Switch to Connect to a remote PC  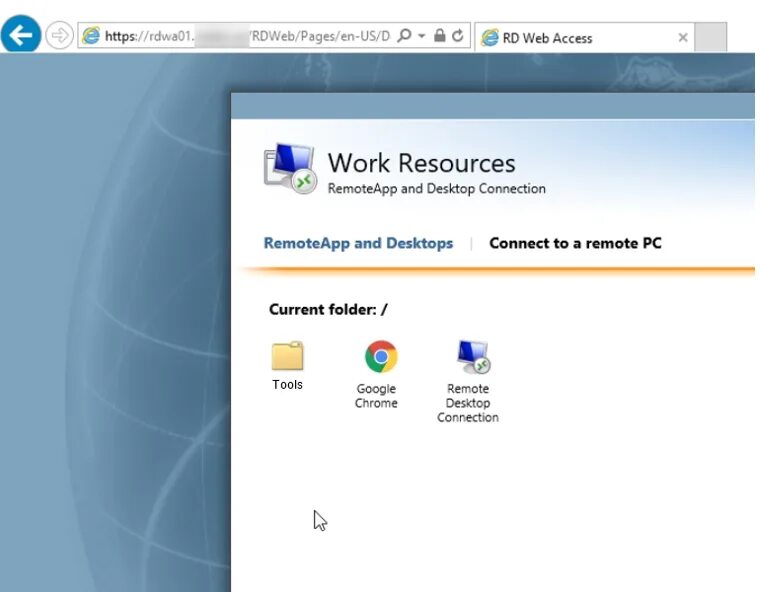coord(575,243)
